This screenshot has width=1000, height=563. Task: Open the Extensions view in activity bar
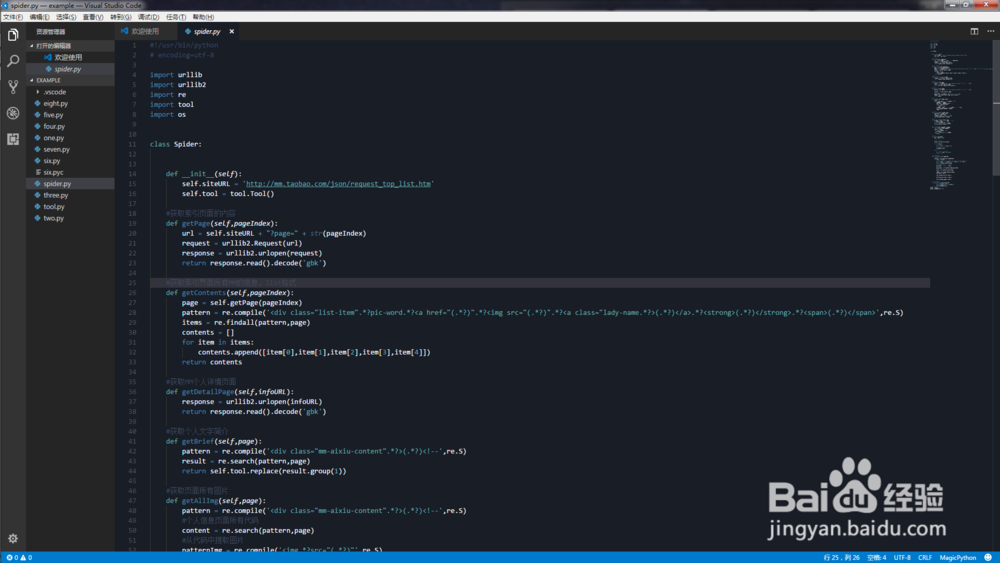point(13,139)
